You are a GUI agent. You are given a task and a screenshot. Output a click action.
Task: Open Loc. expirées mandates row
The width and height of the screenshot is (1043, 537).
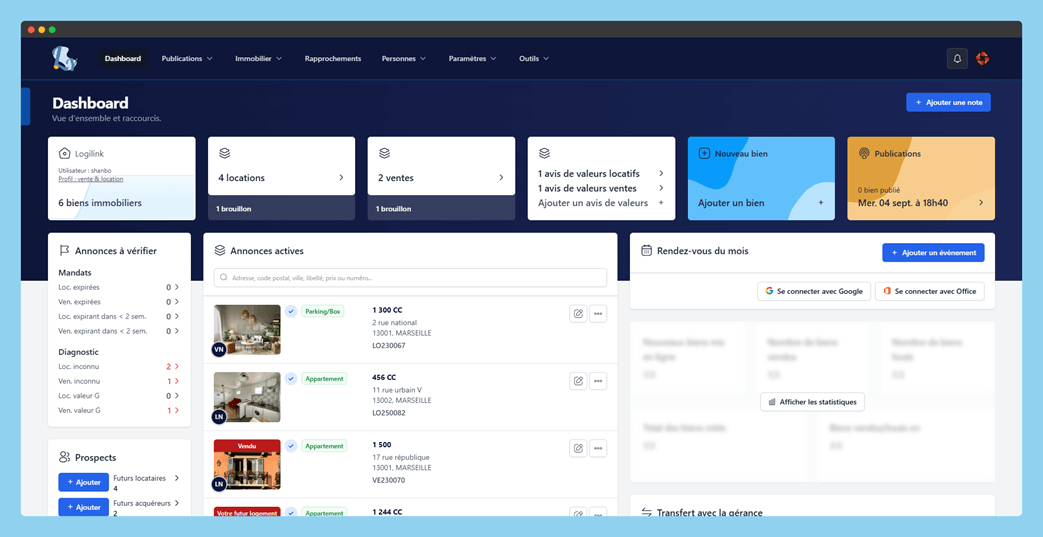(119, 287)
